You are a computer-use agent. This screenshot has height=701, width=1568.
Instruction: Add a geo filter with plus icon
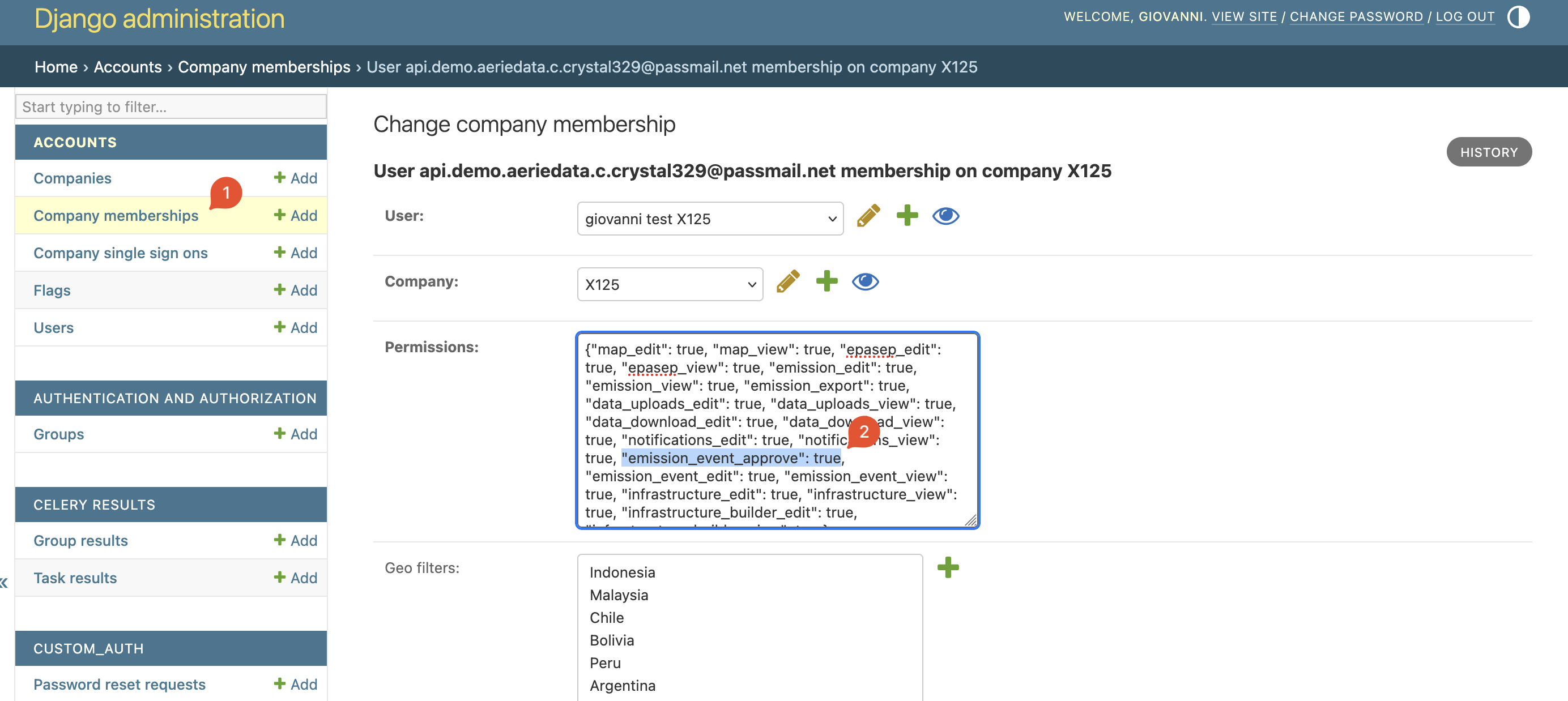click(x=948, y=568)
